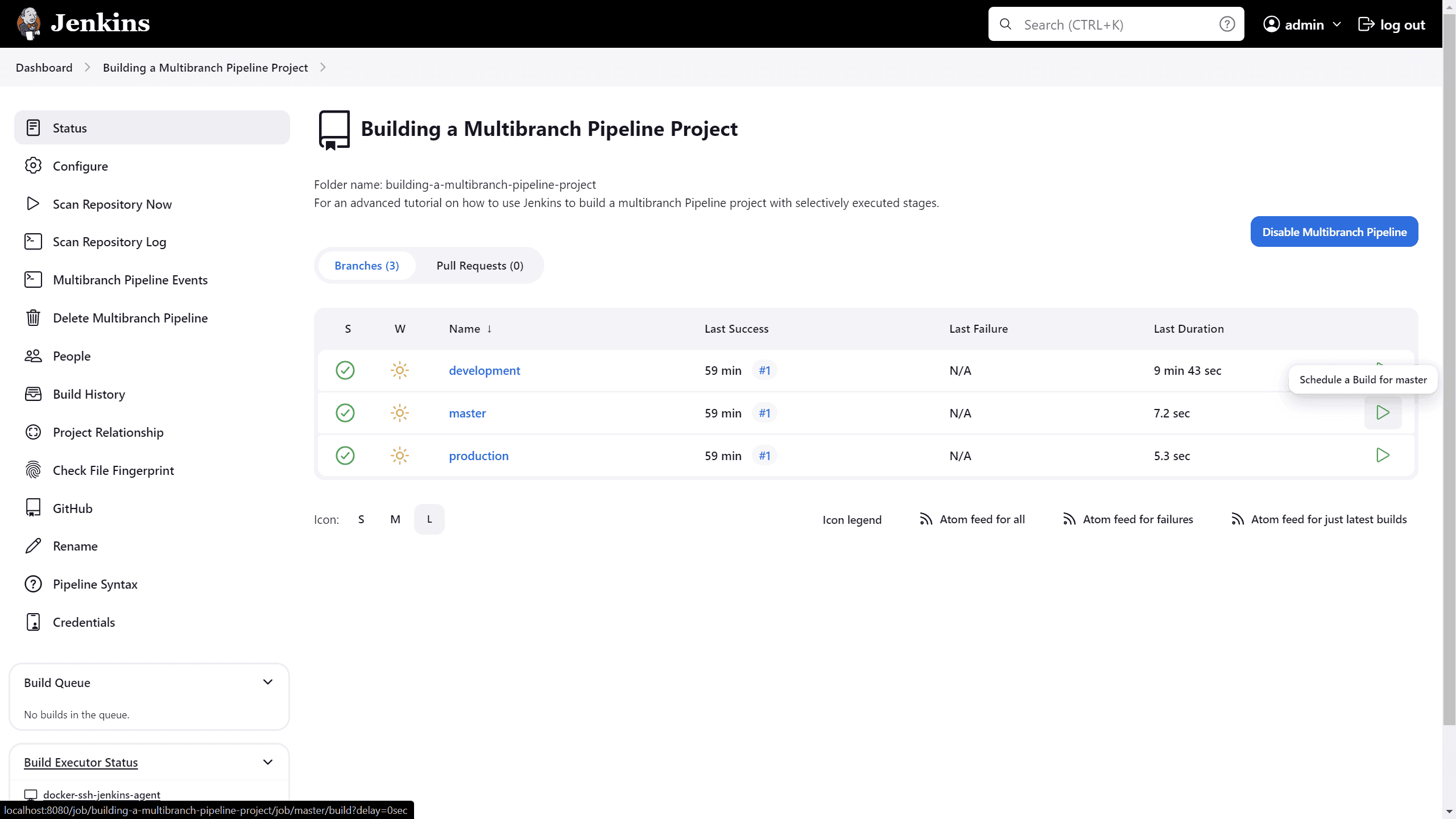Screen dimensions: 1456x819
Task: Open Build History from the sidebar
Action: (89, 394)
